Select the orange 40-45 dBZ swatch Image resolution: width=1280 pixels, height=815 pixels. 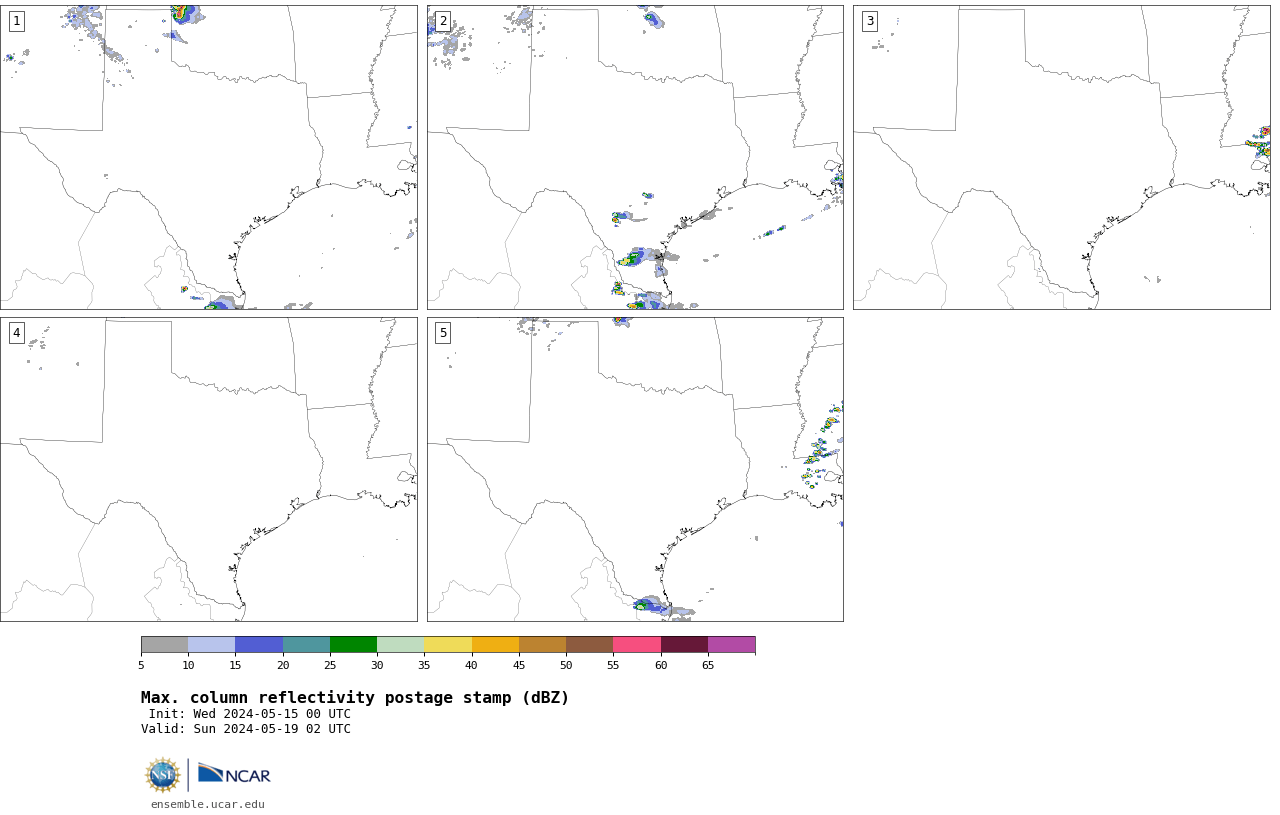(x=495, y=644)
